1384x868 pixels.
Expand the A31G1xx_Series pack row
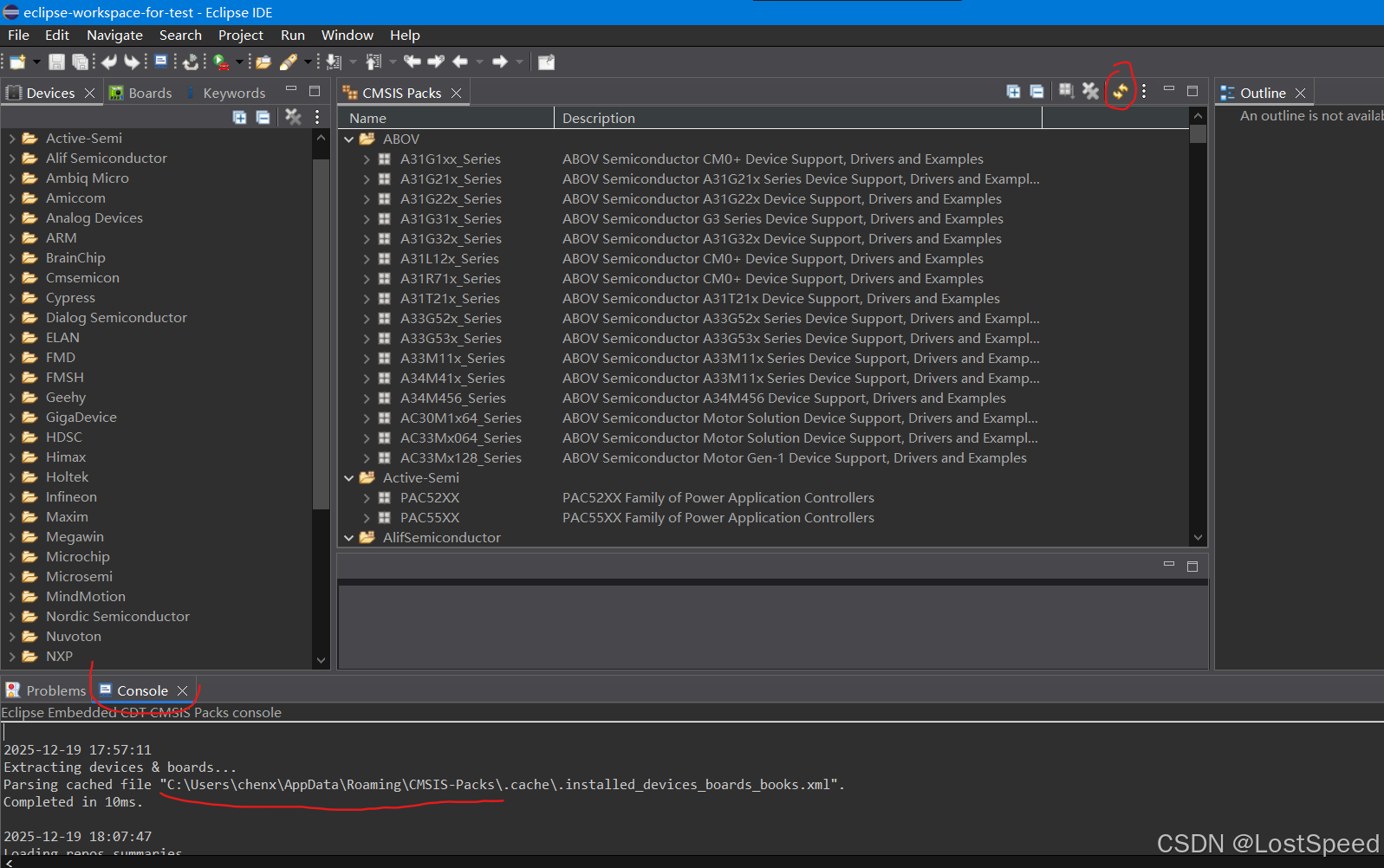point(367,159)
